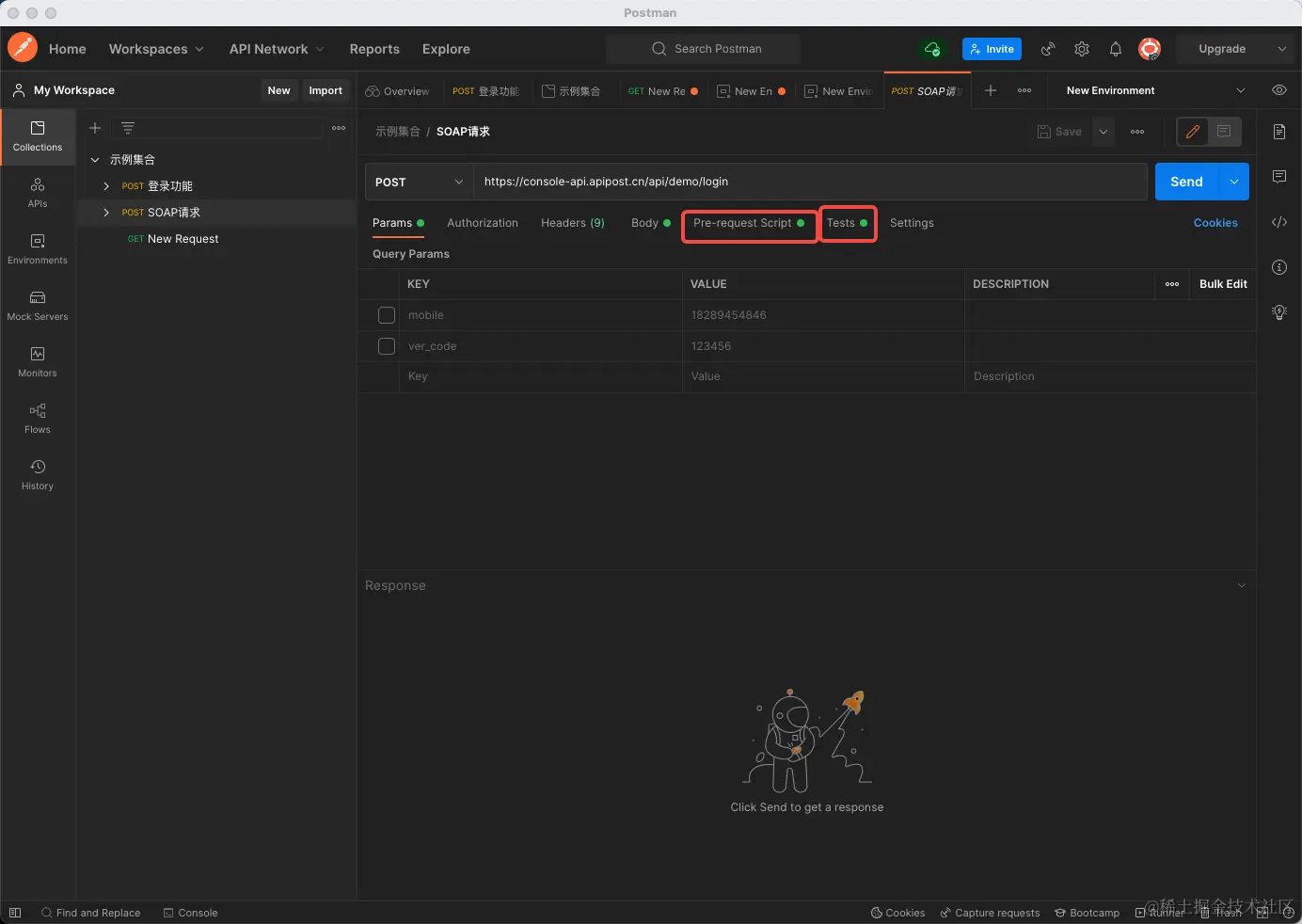Image resolution: width=1302 pixels, height=924 pixels.
Task: Open the Body tab
Action: tap(650, 223)
